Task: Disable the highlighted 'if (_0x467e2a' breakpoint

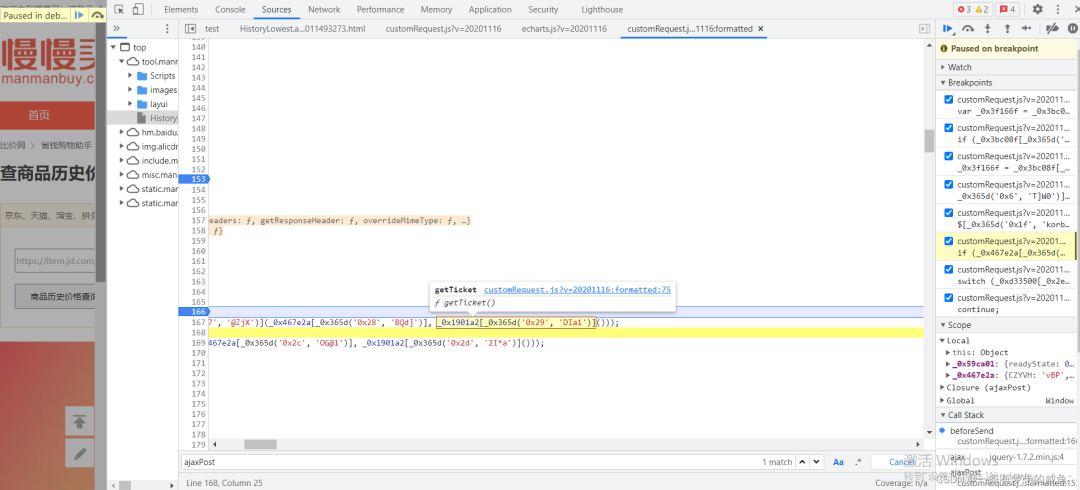Action: pyautogui.click(x=949, y=241)
